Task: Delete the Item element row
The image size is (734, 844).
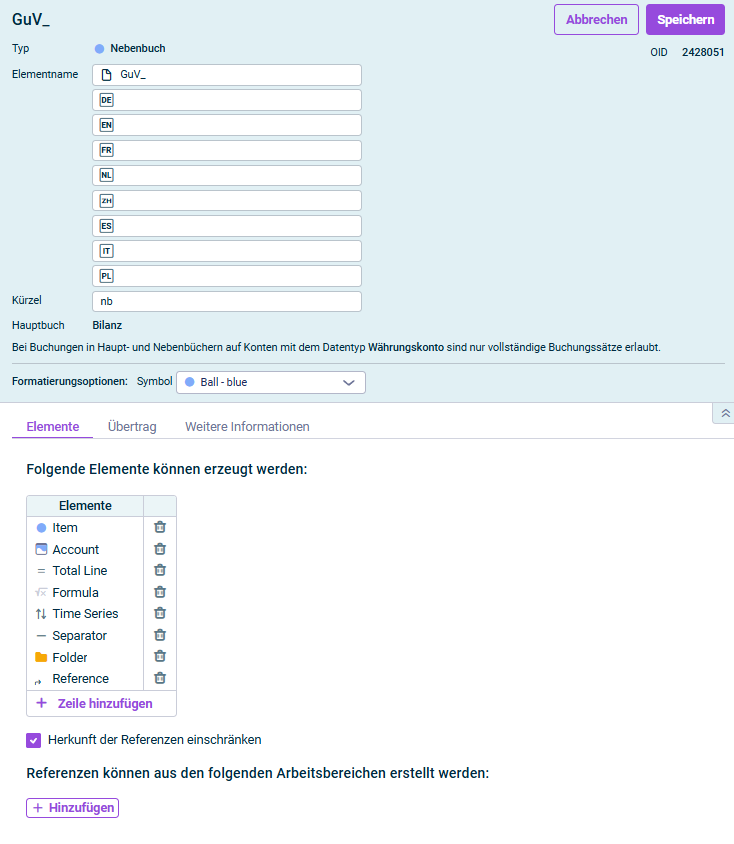Action: [160, 528]
